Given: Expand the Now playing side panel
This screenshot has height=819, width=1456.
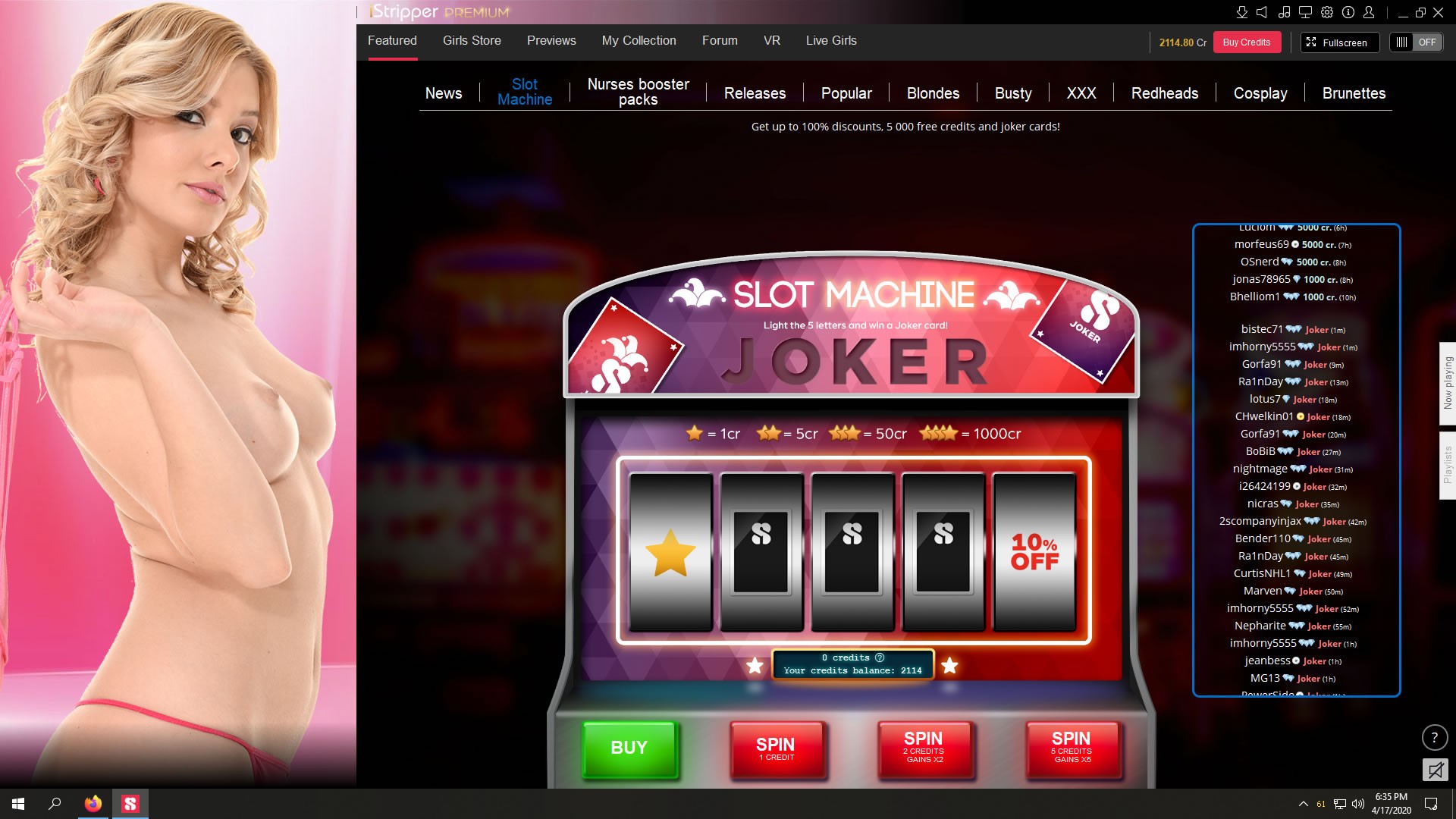Looking at the screenshot, I should (x=1448, y=383).
